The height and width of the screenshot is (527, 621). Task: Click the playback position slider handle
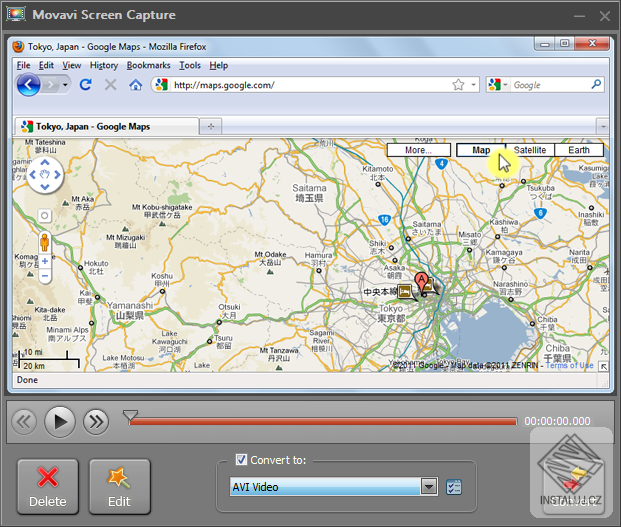pyautogui.click(x=130, y=416)
